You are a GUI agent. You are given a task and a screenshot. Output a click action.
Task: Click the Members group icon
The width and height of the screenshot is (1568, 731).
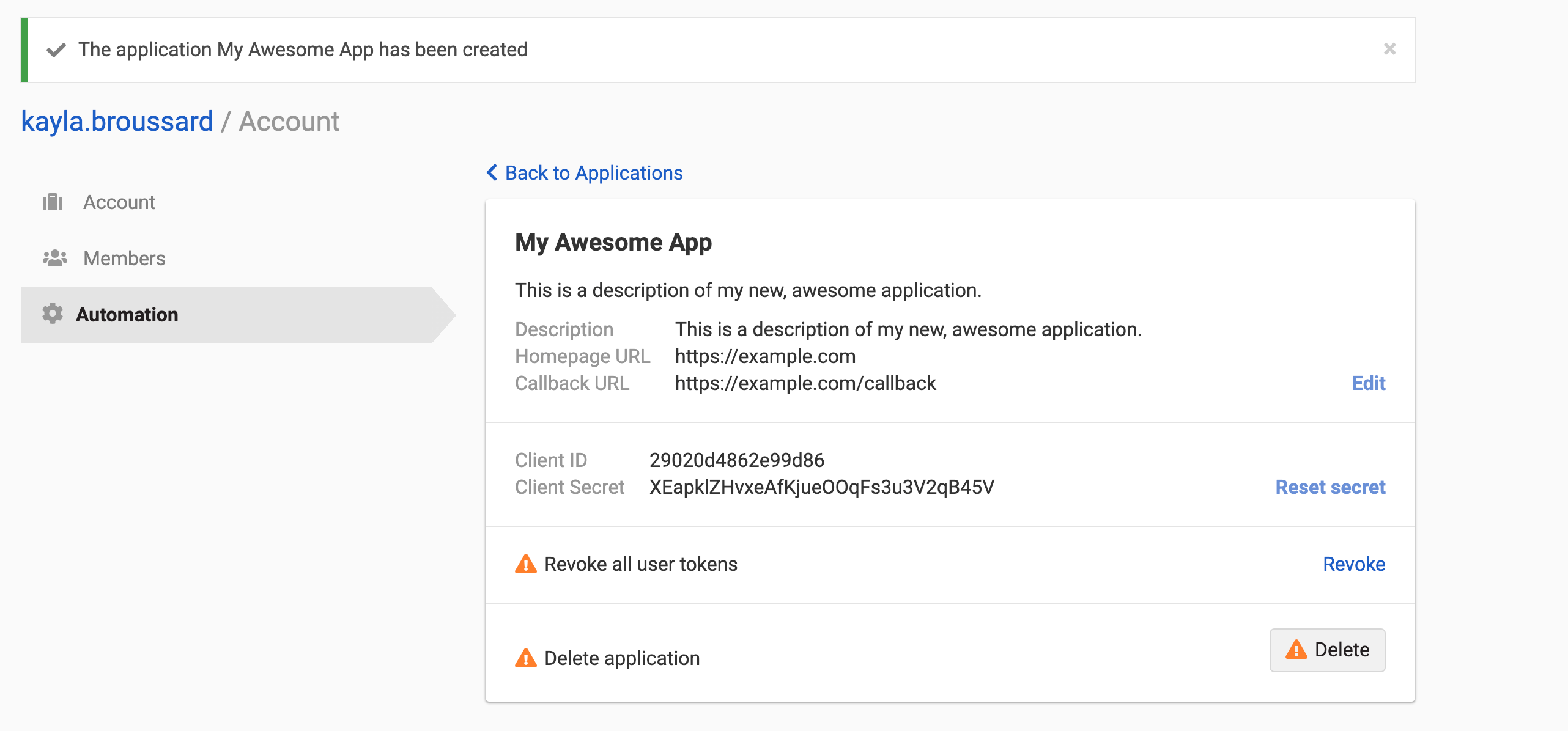(x=54, y=259)
